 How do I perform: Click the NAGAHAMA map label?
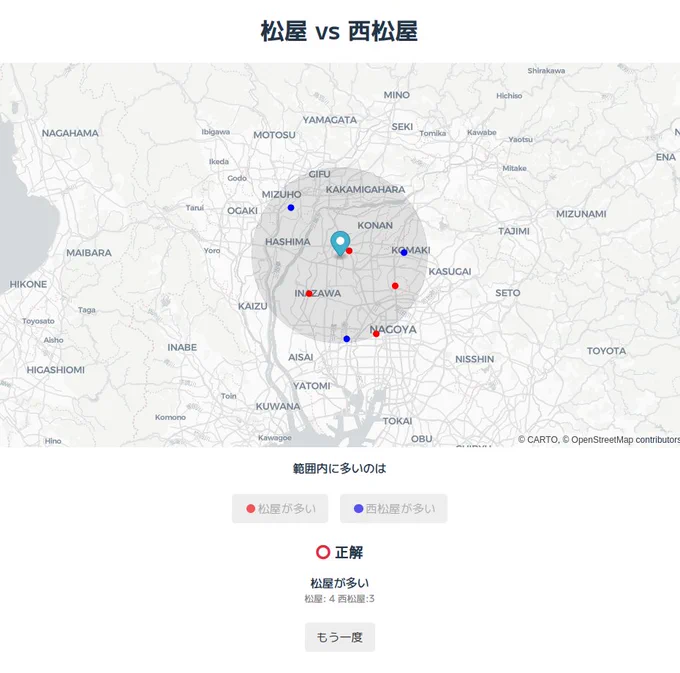pos(70,133)
